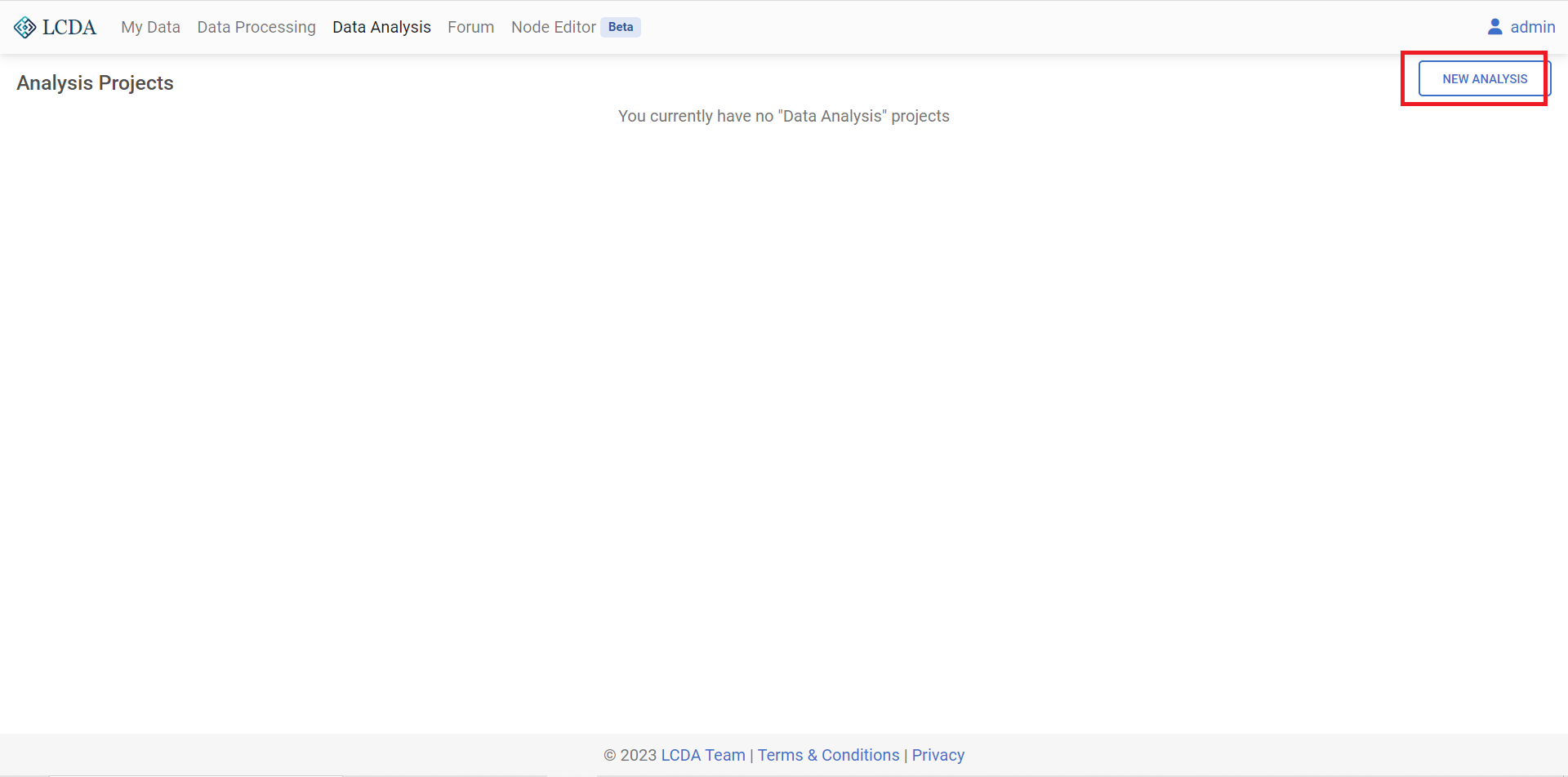Viewport: 1568px width, 777px height.
Task: Select the Data Analysis nav item
Action: (381, 27)
